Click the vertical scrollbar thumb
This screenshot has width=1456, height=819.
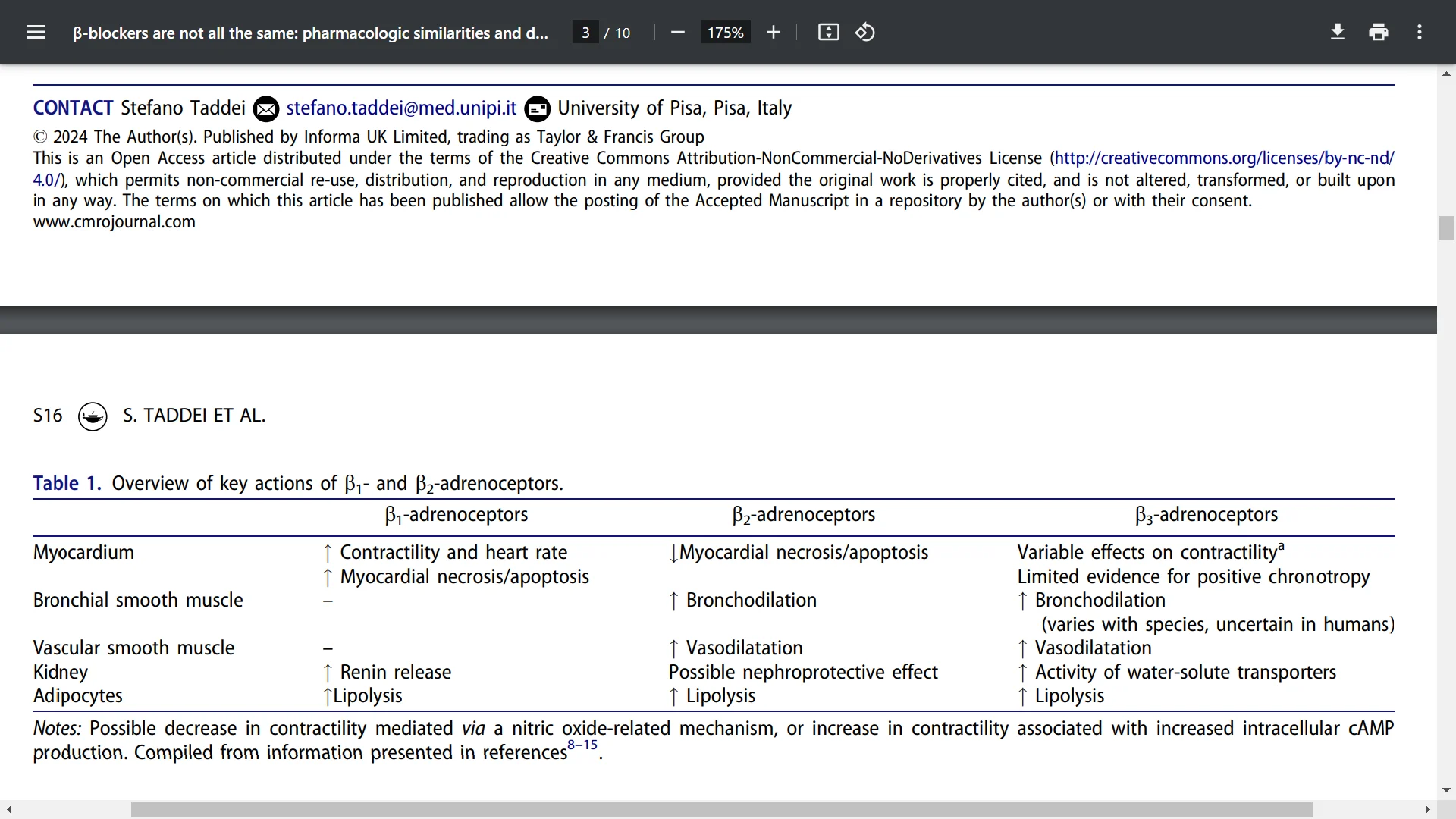[1446, 228]
